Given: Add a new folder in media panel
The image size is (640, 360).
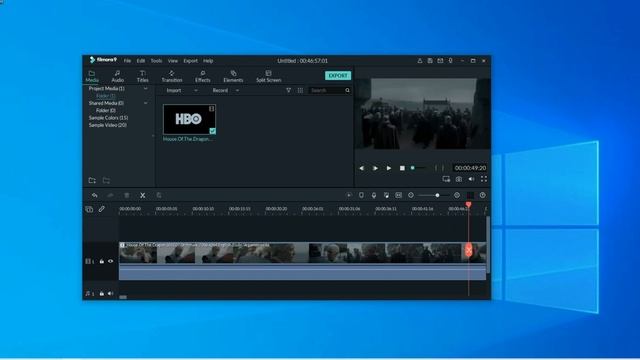Looking at the screenshot, I should (x=92, y=180).
